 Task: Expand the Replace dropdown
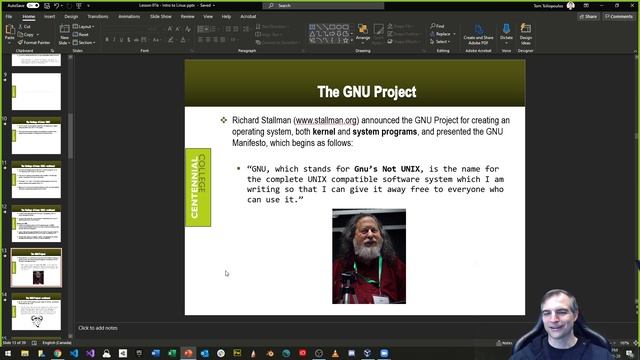click(454, 34)
